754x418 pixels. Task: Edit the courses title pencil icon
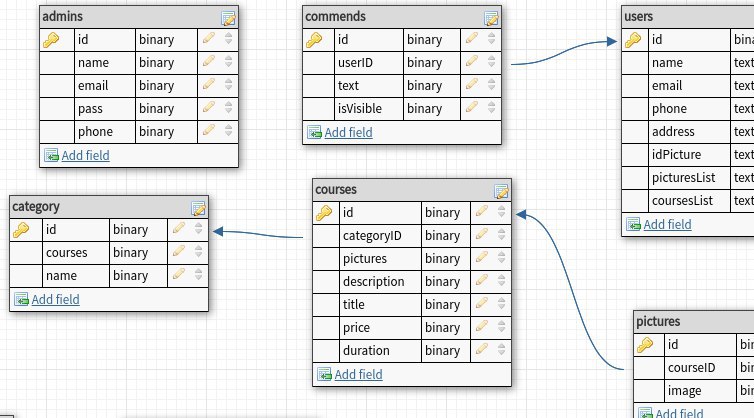pyautogui.click(x=482, y=304)
